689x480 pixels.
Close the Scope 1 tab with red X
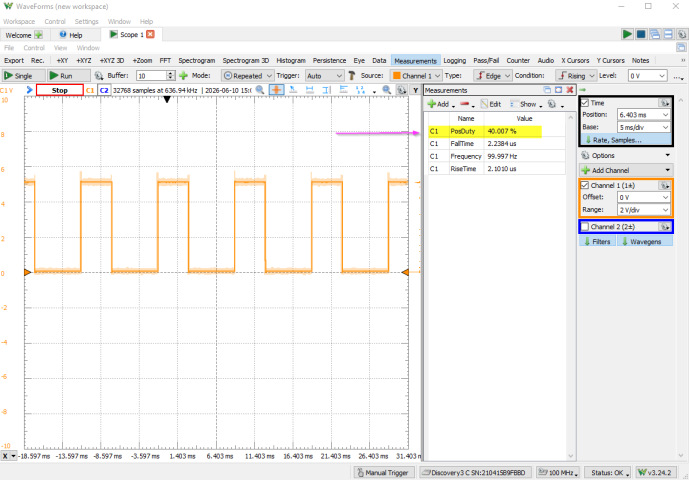point(150,34)
